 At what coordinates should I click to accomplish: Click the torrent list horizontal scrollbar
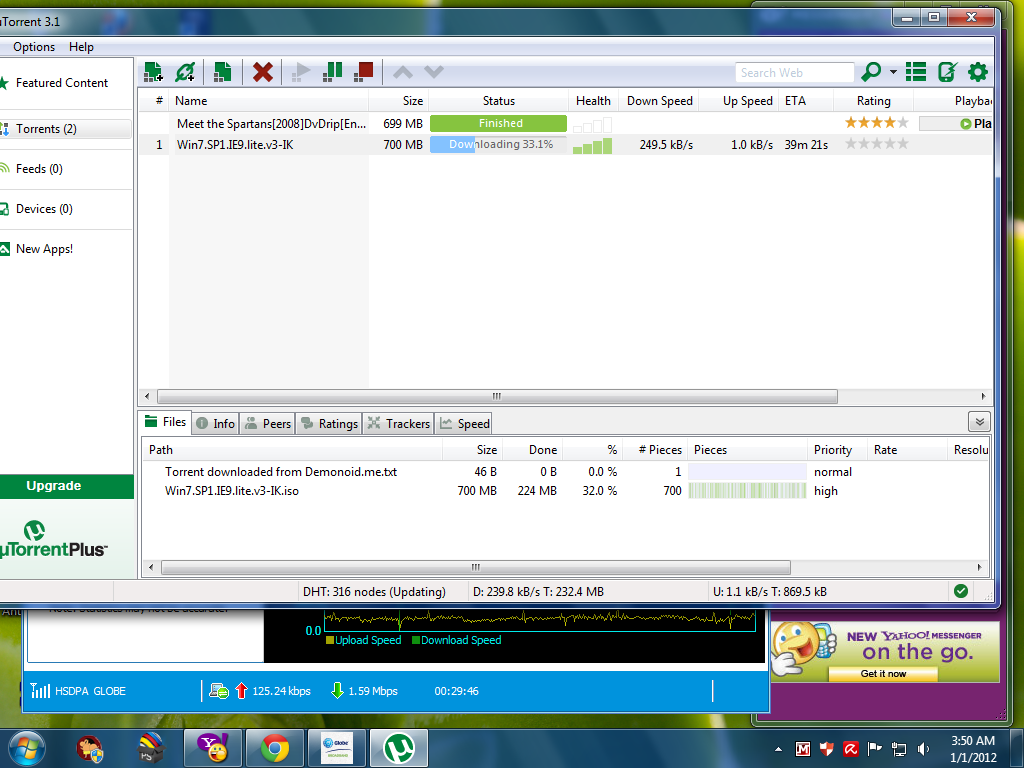pos(498,396)
